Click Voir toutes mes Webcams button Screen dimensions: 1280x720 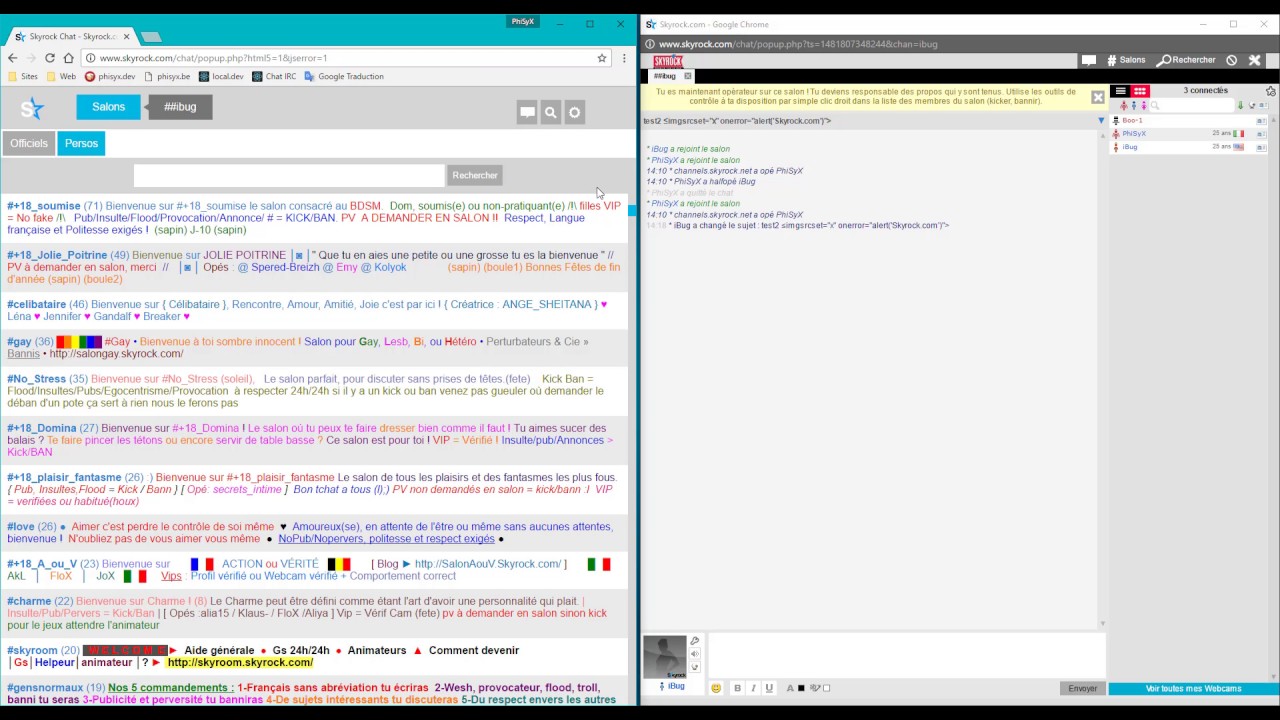pyautogui.click(x=1193, y=688)
